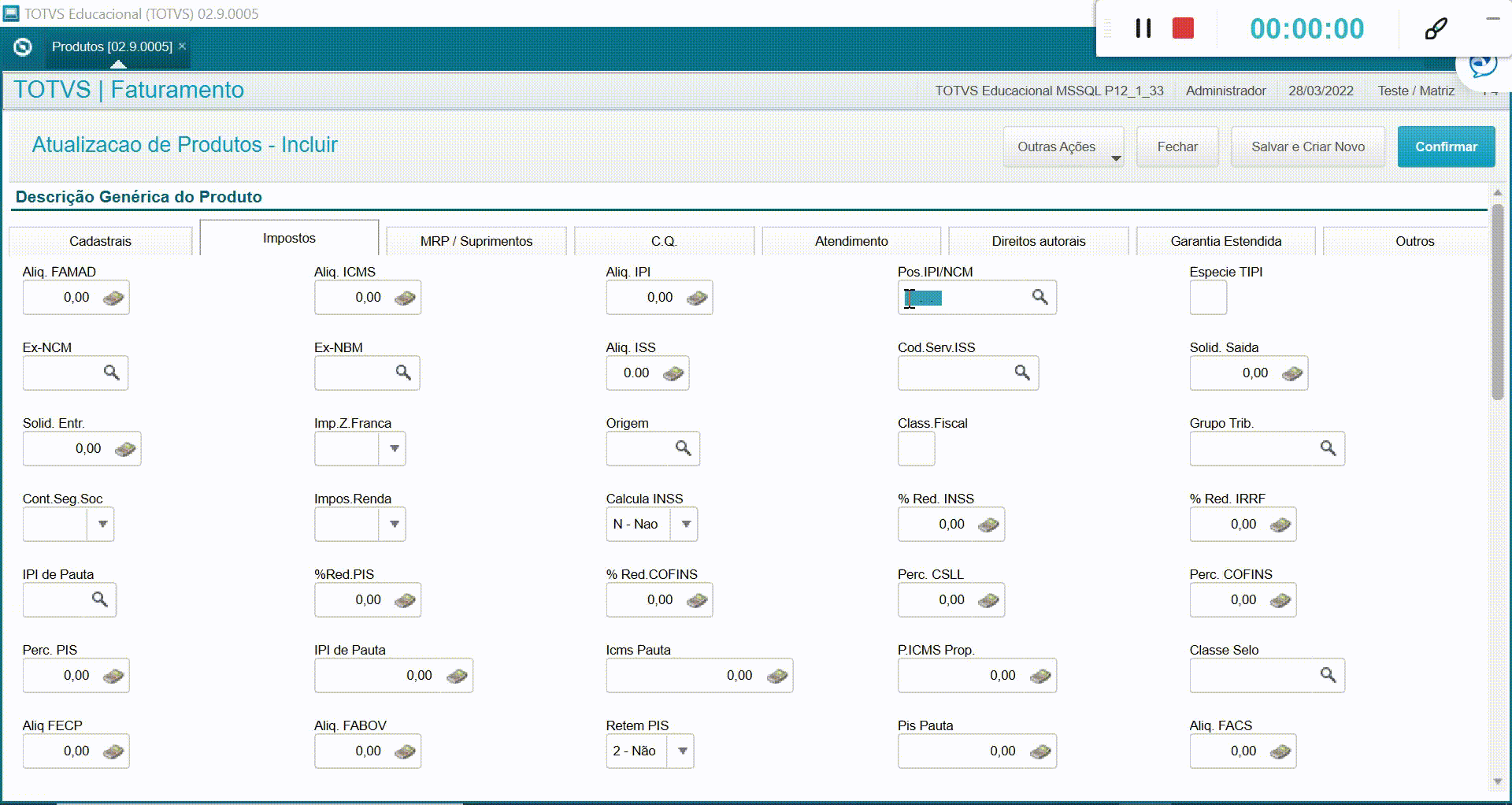Image resolution: width=1512 pixels, height=805 pixels.
Task: Select the Impostos tab
Action: [289, 238]
